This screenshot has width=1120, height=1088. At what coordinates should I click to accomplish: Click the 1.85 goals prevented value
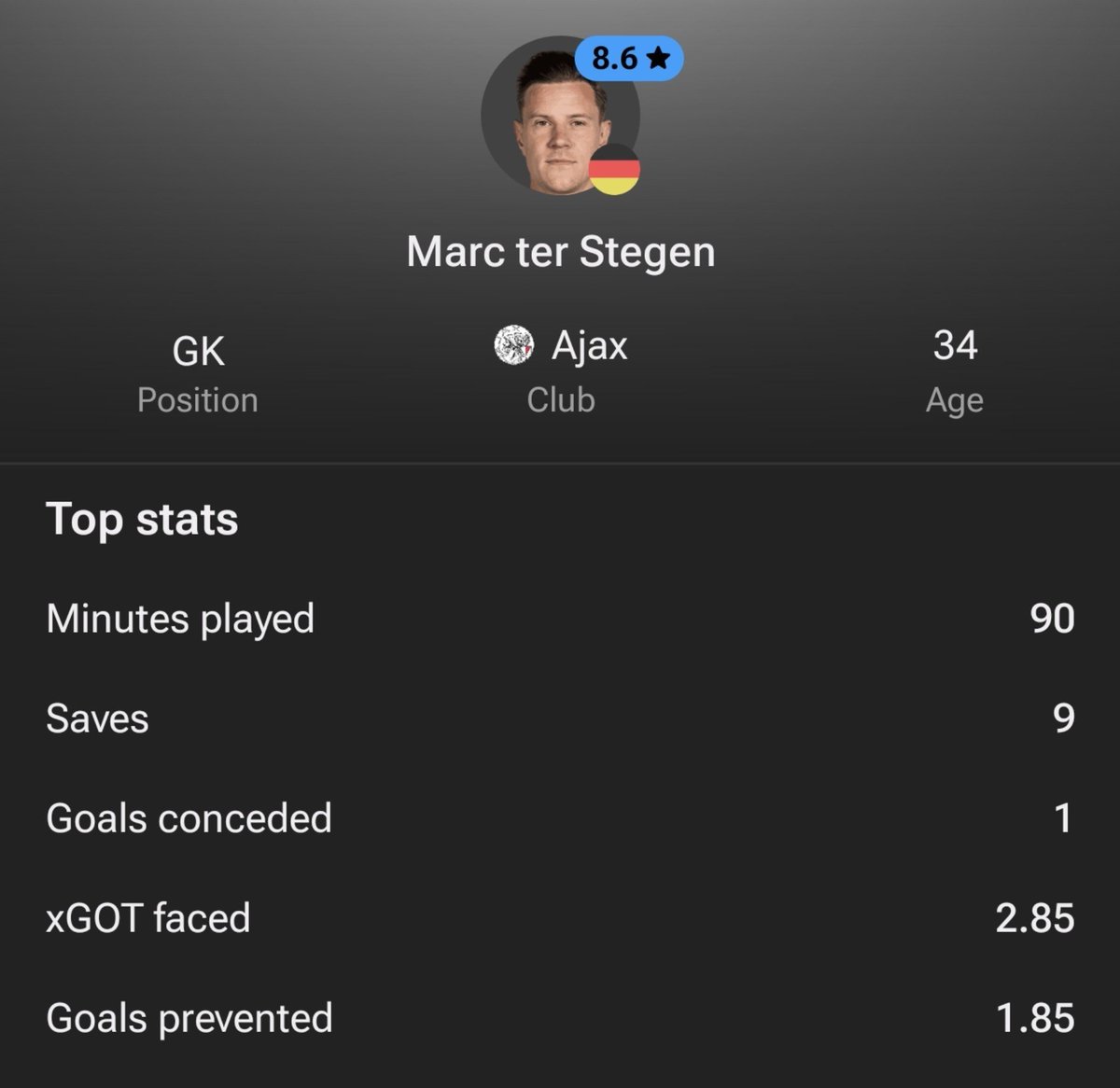[x=1036, y=1018]
